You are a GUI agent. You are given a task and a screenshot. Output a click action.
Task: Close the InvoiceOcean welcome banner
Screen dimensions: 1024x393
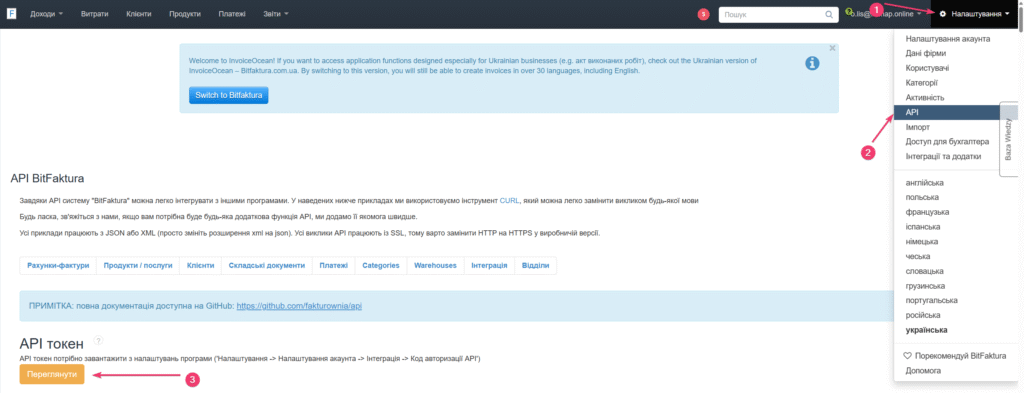point(832,48)
